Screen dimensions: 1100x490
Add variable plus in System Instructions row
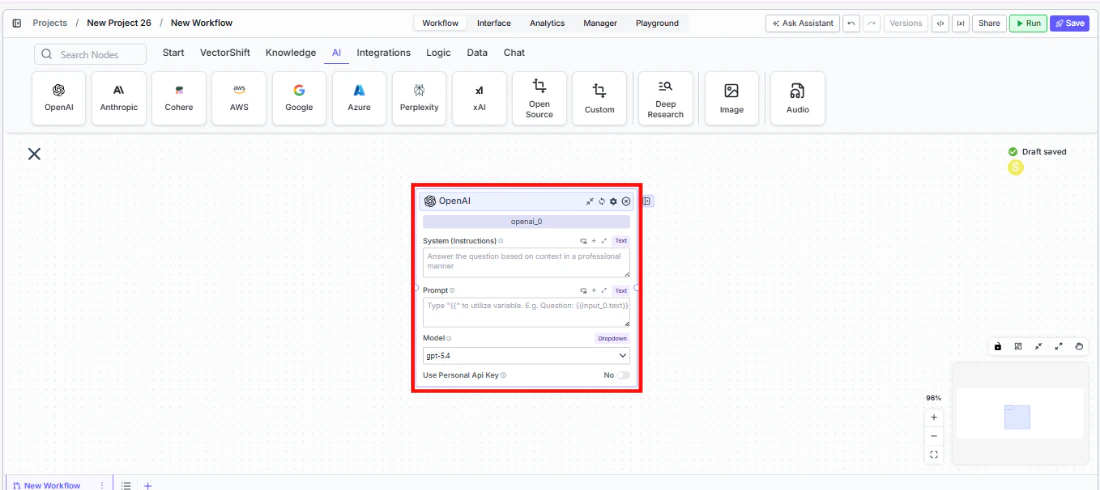[593, 241]
